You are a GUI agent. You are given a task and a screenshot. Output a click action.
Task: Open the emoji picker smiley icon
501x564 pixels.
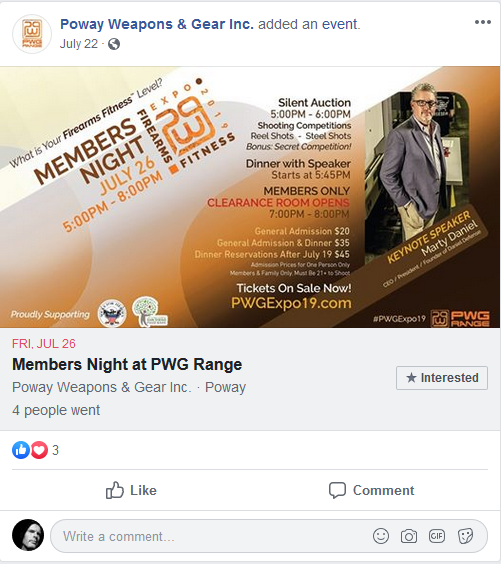click(381, 536)
